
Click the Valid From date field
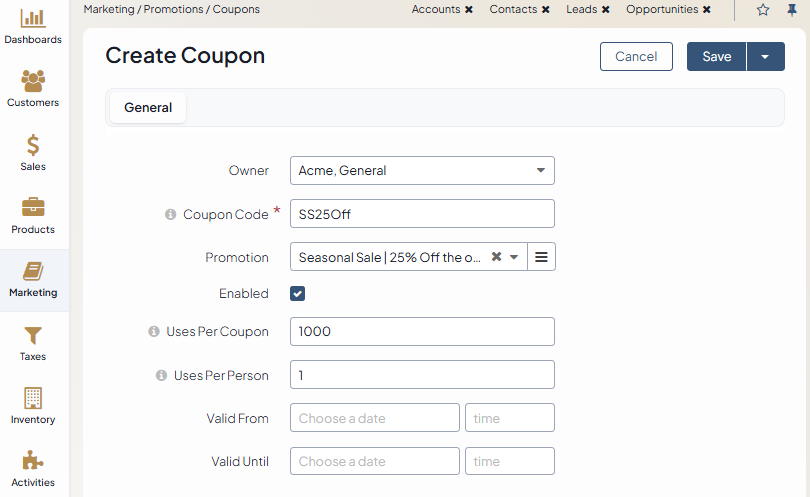coord(374,418)
